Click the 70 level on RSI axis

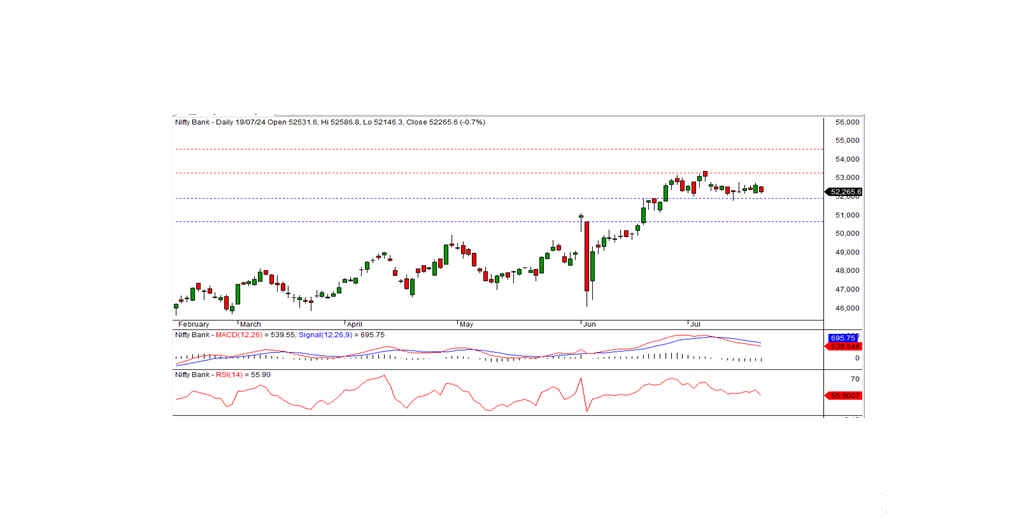856,380
